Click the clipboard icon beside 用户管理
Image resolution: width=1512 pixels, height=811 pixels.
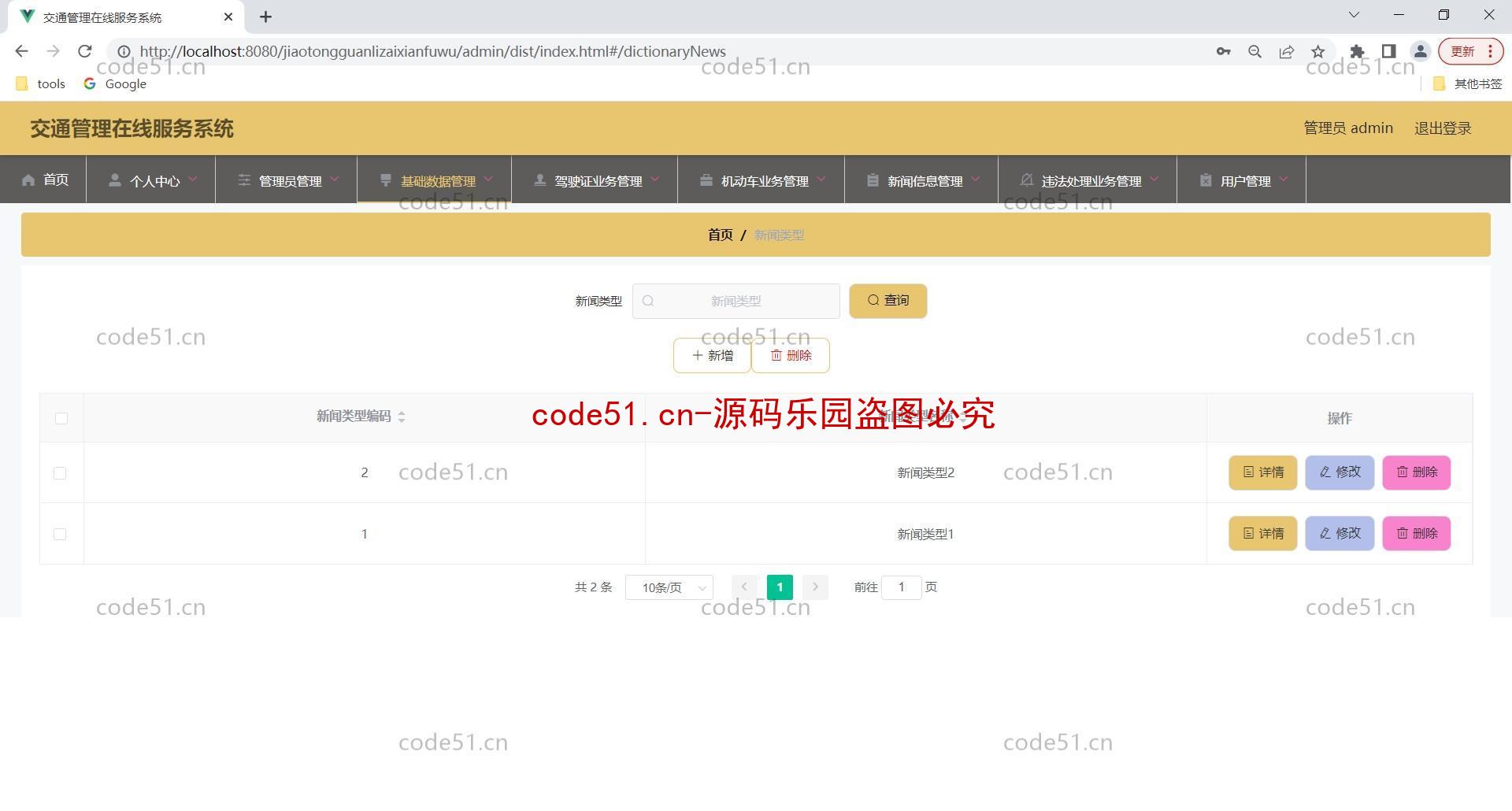click(x=1206, y=180)
